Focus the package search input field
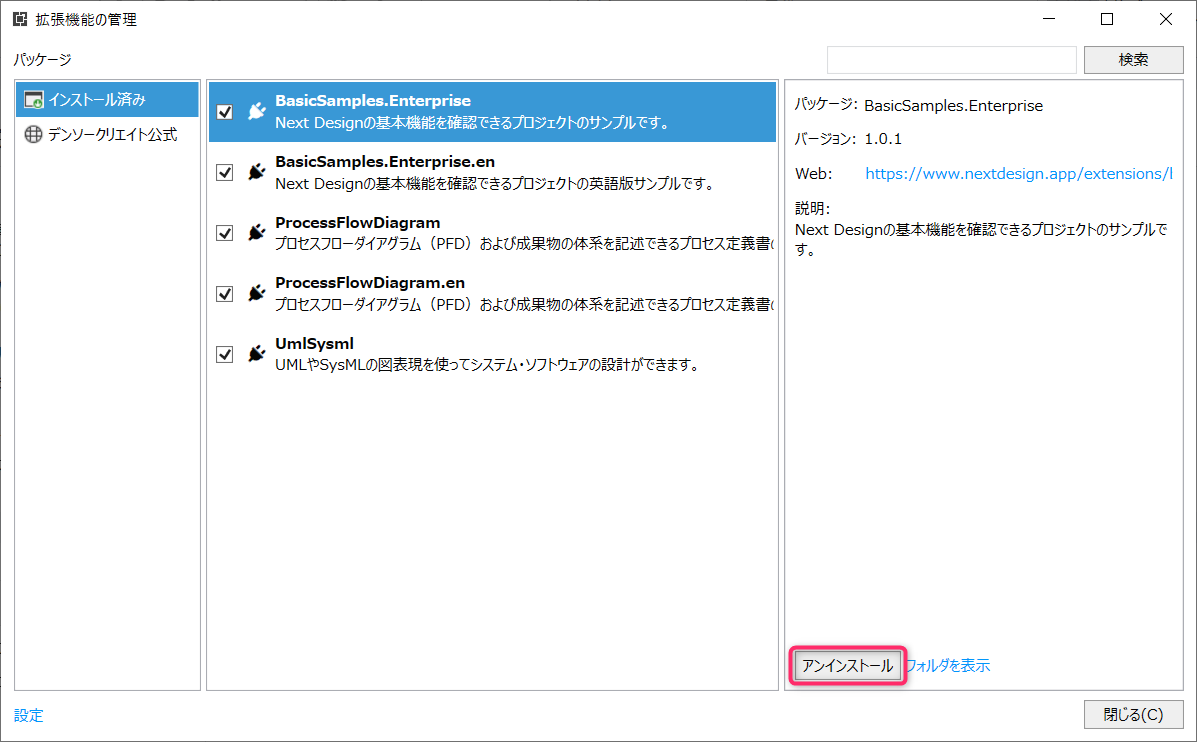 point(952,60)
